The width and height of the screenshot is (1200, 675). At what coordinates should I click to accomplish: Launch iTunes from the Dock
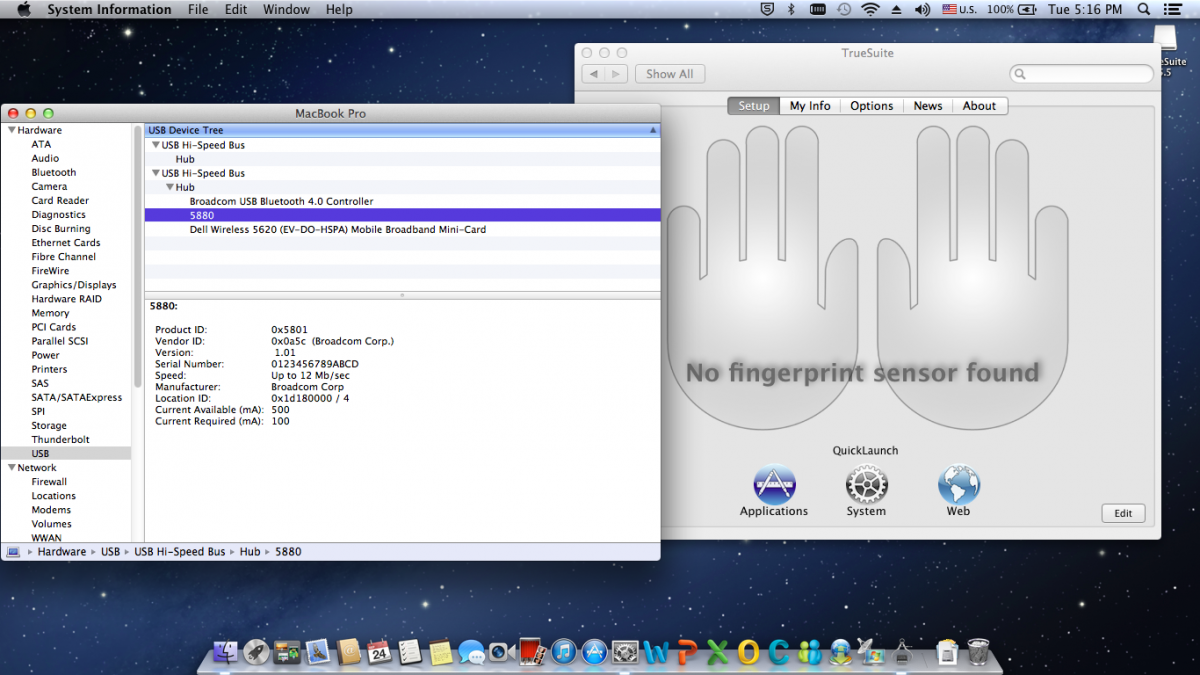point(564,652)
